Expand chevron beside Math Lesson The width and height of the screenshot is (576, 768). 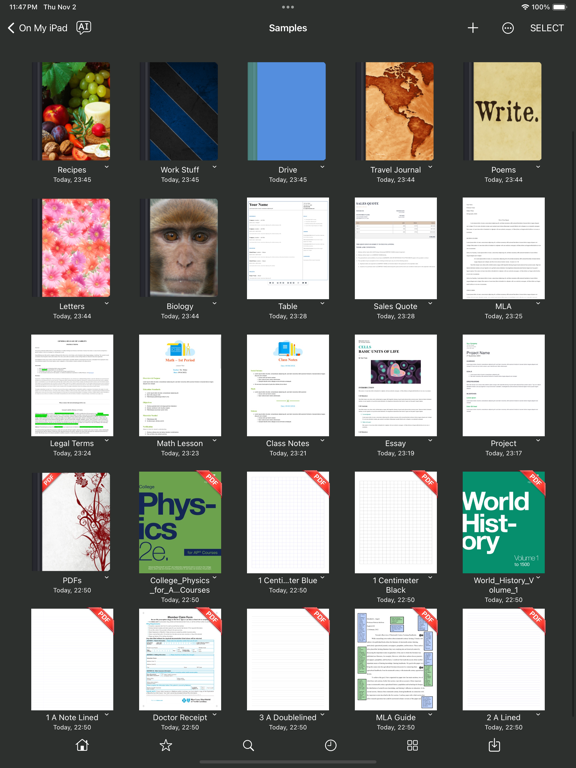point(215,440)
